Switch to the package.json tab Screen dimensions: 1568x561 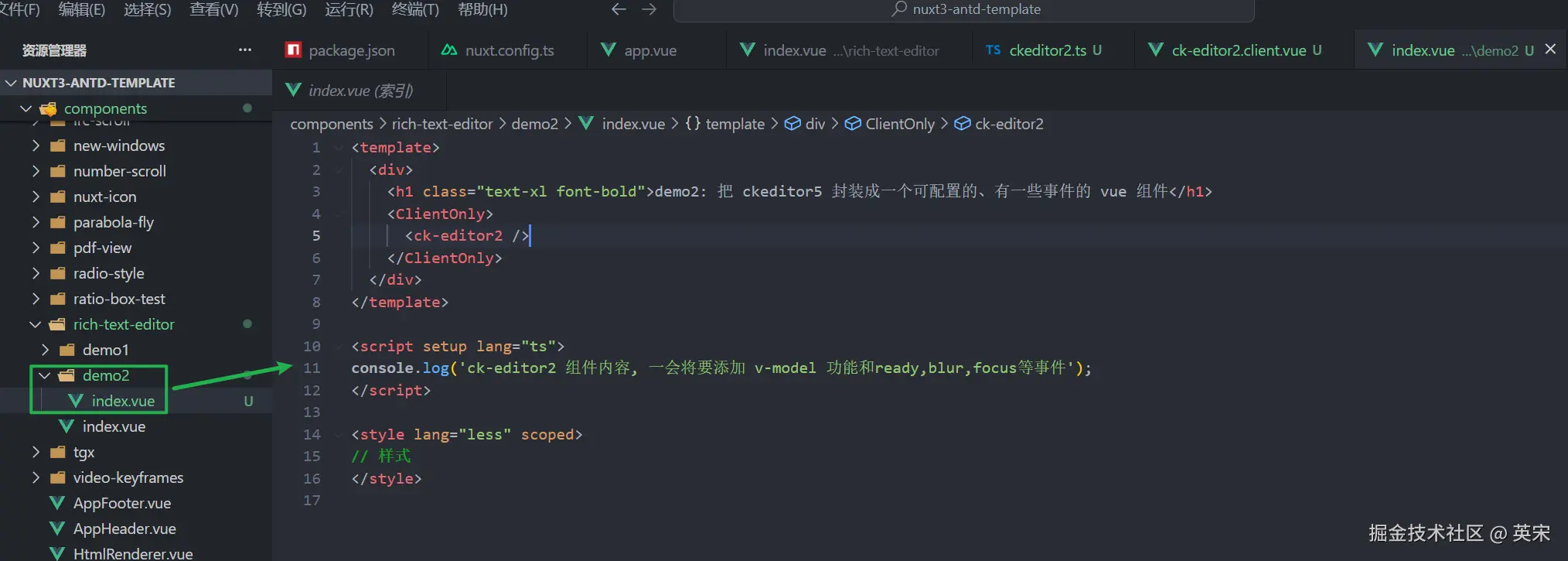pyautogui.click(x=352, y=50)
